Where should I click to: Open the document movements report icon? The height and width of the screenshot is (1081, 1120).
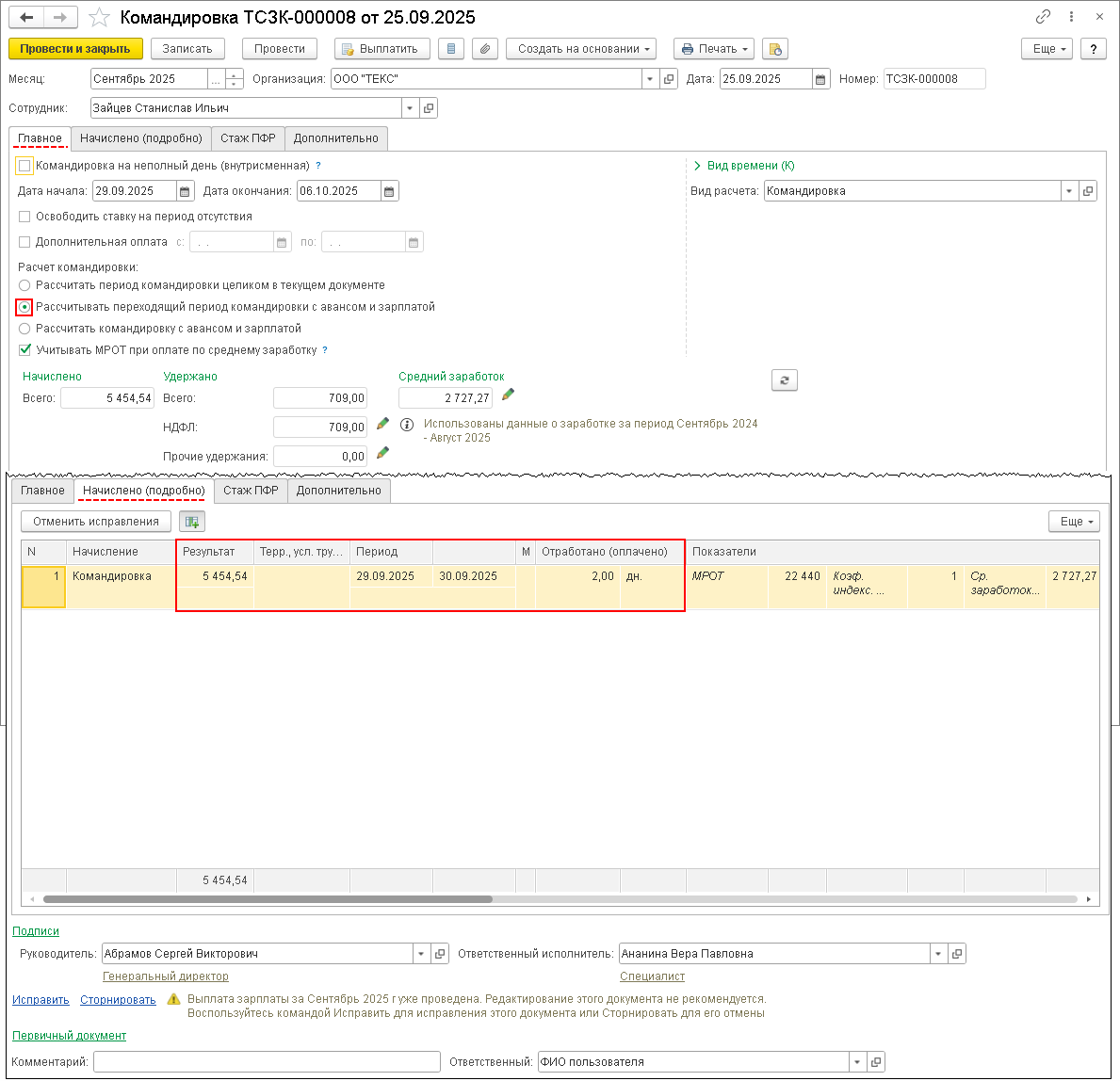(x=450, y=49)
